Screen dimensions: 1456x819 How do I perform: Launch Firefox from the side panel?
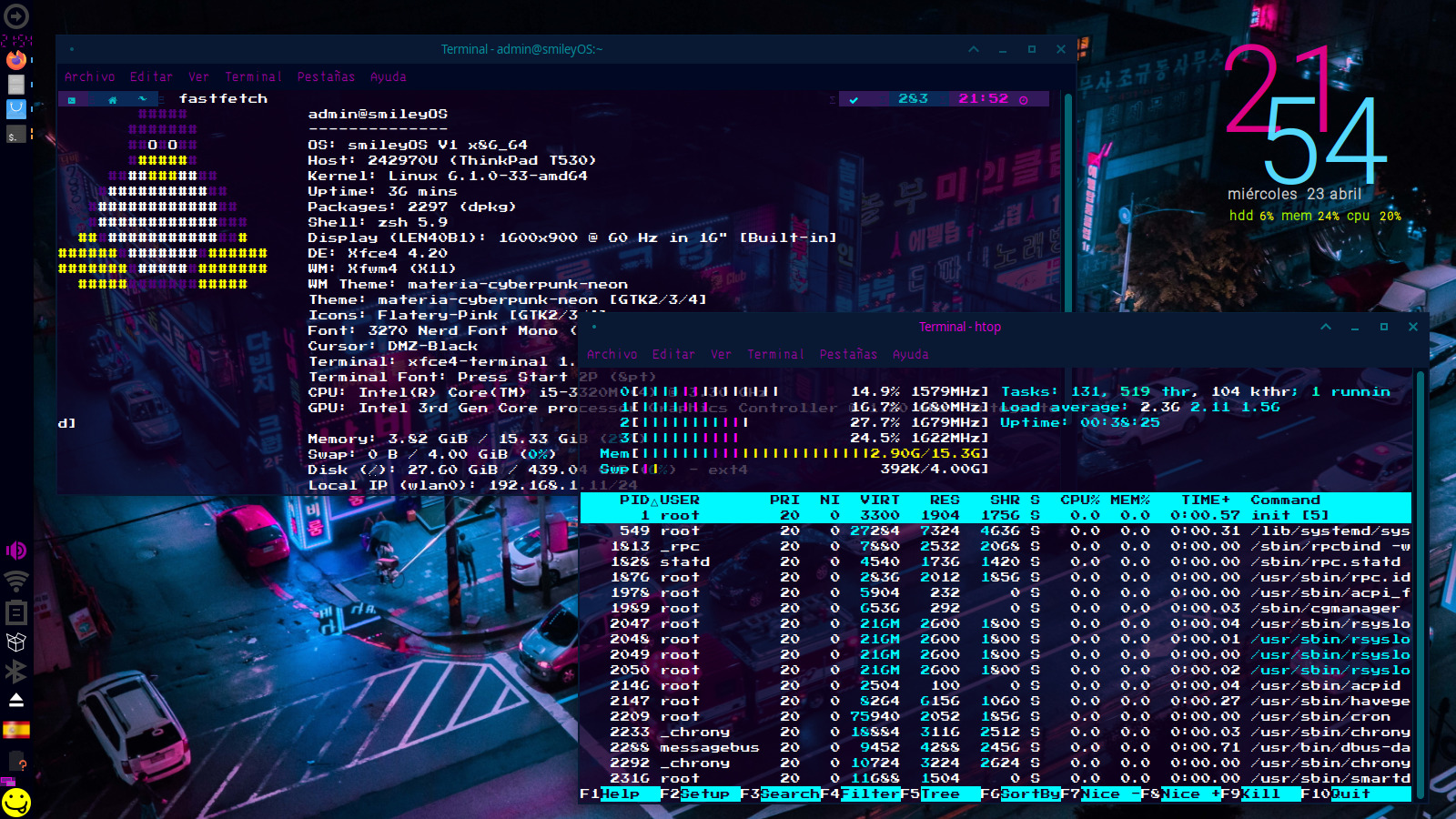[16, 60]
